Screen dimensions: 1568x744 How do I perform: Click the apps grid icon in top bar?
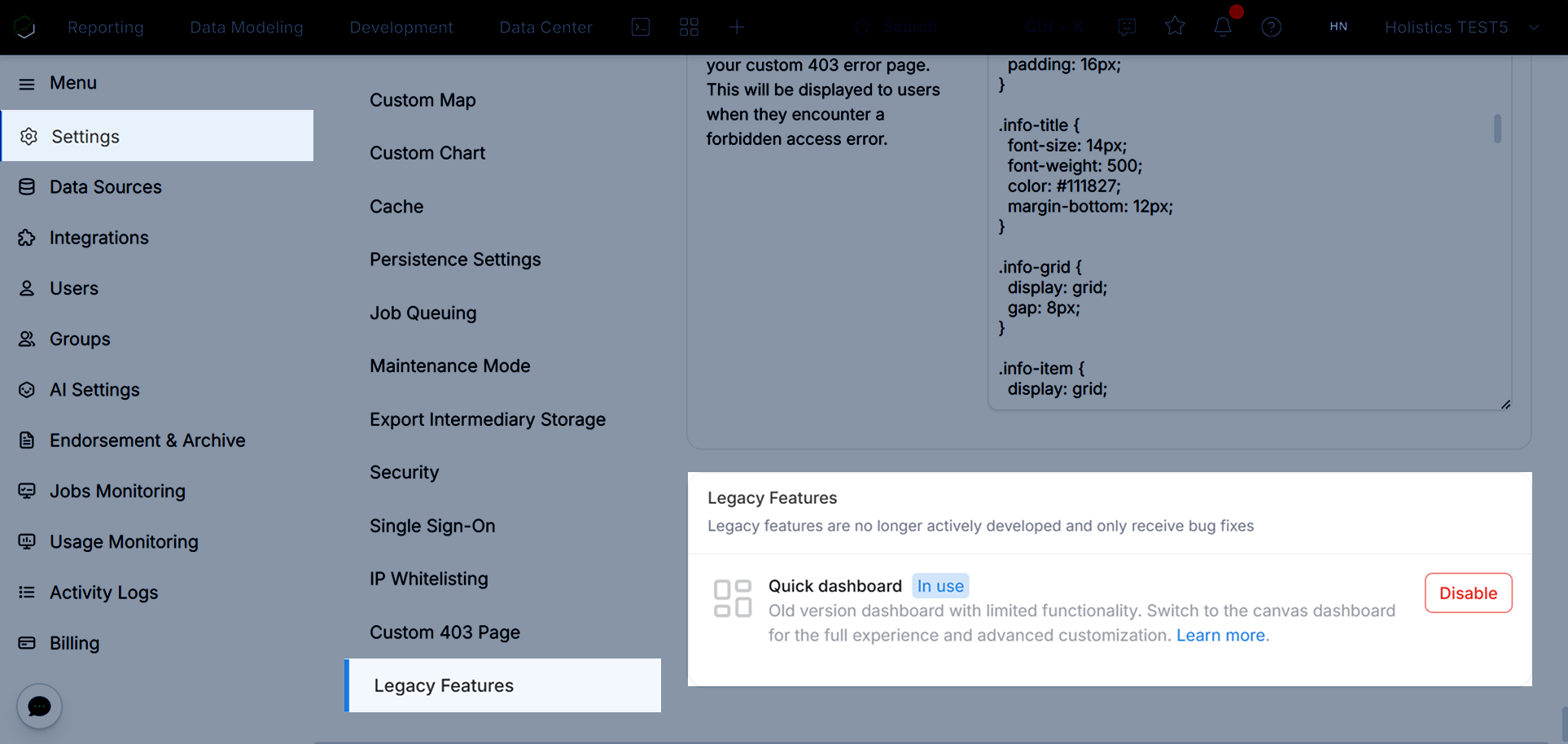[x=689, y=26]
